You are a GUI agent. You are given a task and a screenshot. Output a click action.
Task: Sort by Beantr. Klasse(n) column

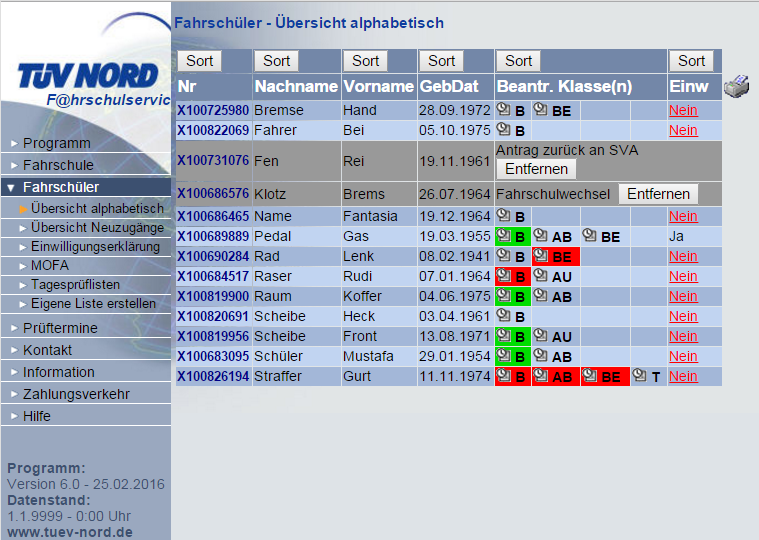tap(518, 61)
